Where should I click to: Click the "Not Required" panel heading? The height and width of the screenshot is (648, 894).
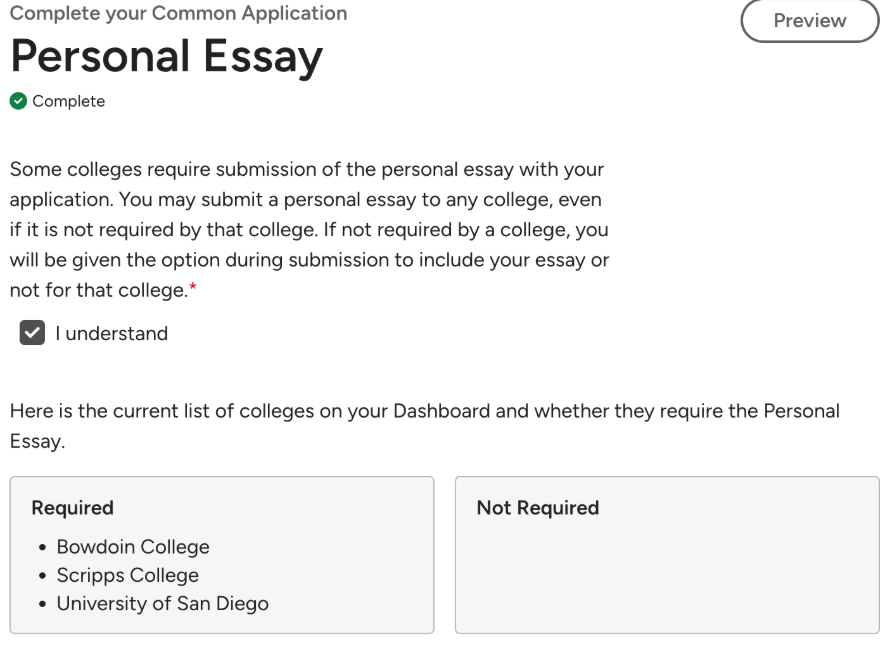coord(537,508)
